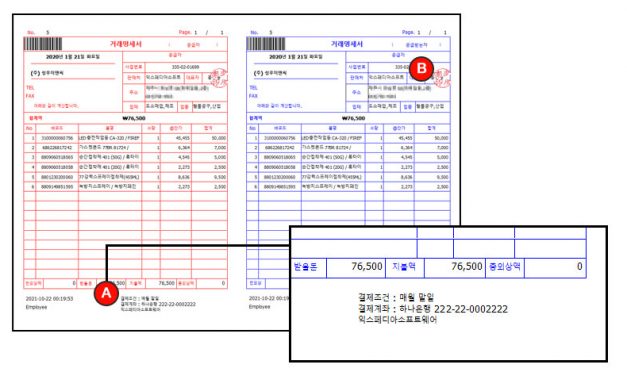Click 하나은행 222-22-0002222 account line in callout
This screenshot has height=376, width=627.
(433, 309)
